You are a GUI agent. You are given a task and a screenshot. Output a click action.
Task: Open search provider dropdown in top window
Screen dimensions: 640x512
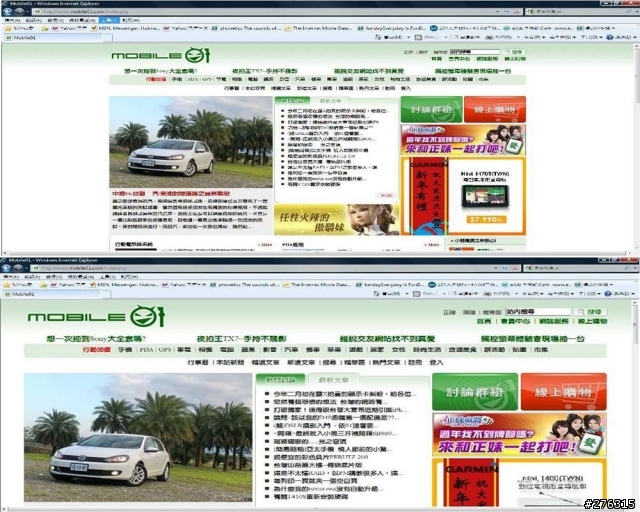click(636, 11)
